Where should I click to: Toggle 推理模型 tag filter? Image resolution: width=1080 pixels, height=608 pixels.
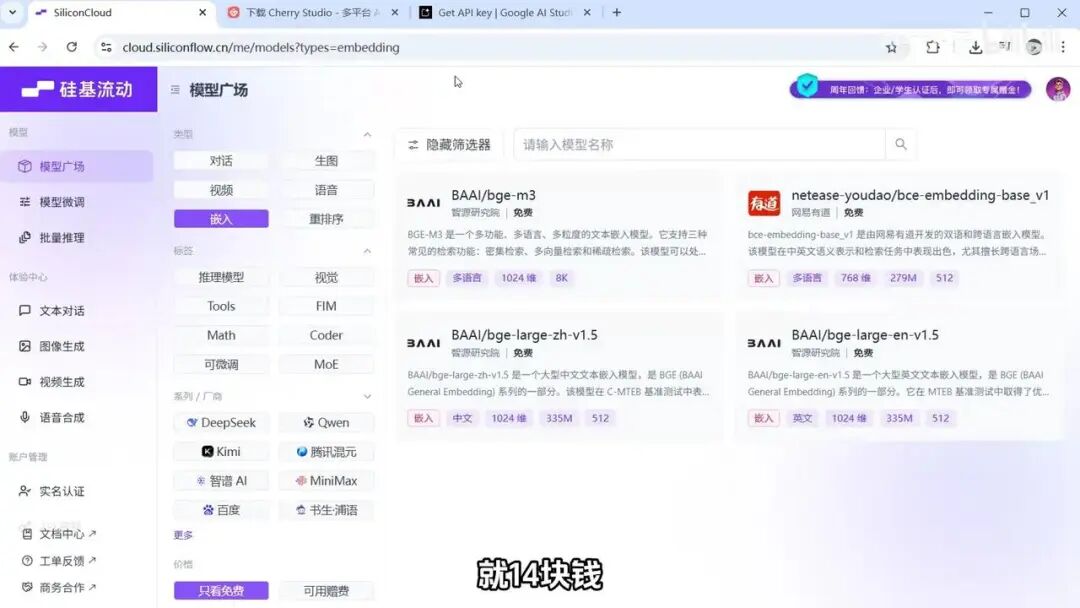pyautogui.click(x=221, y=277)
